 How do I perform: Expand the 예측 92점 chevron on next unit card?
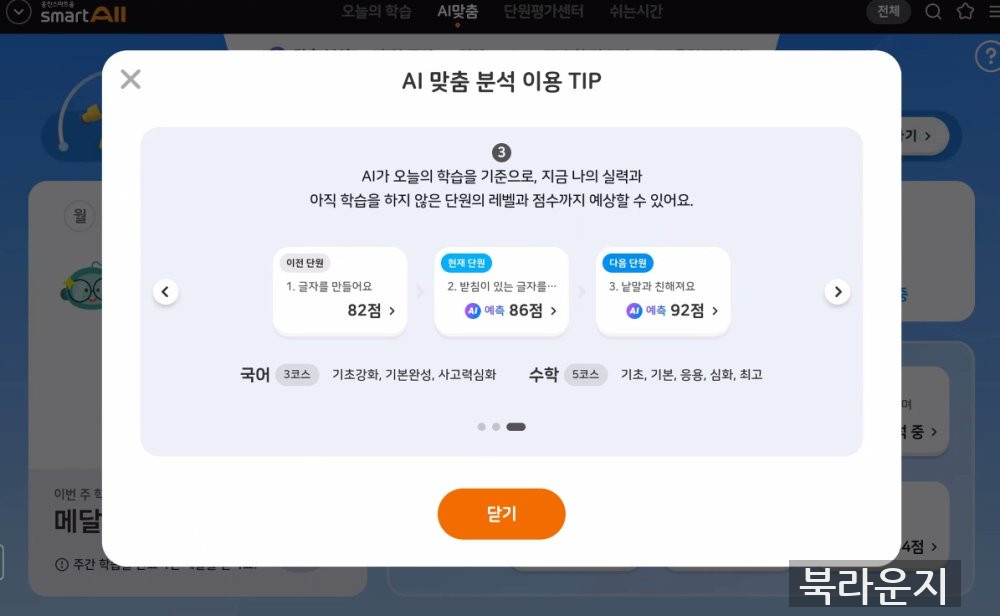[715, 311]
